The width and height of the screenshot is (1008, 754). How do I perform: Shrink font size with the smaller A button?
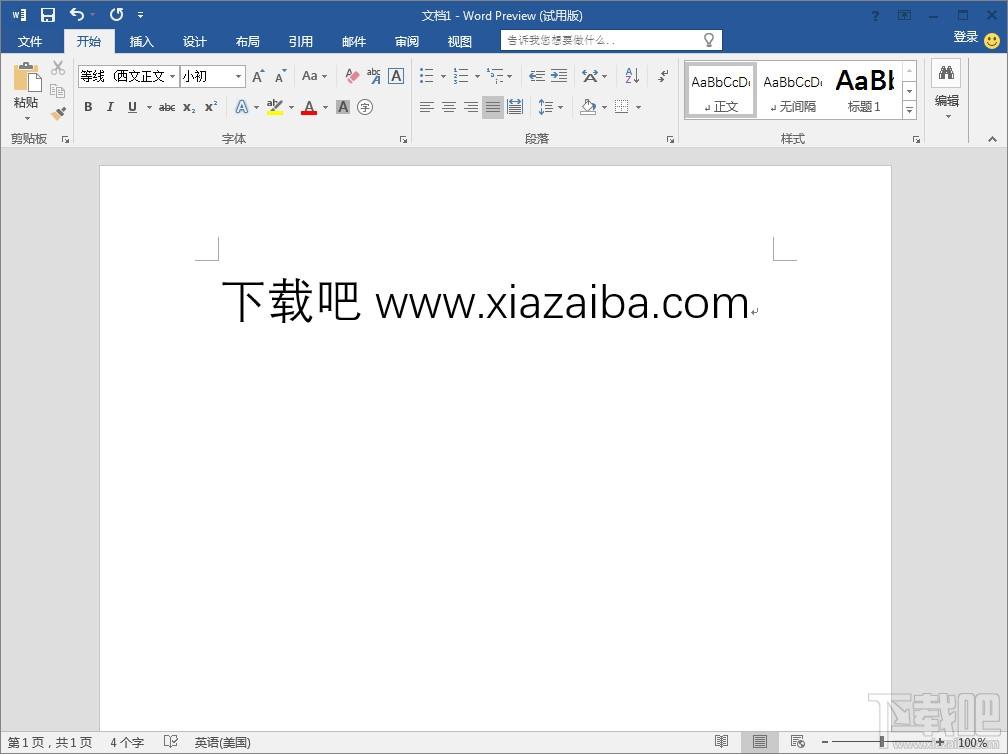coord(280,76)
